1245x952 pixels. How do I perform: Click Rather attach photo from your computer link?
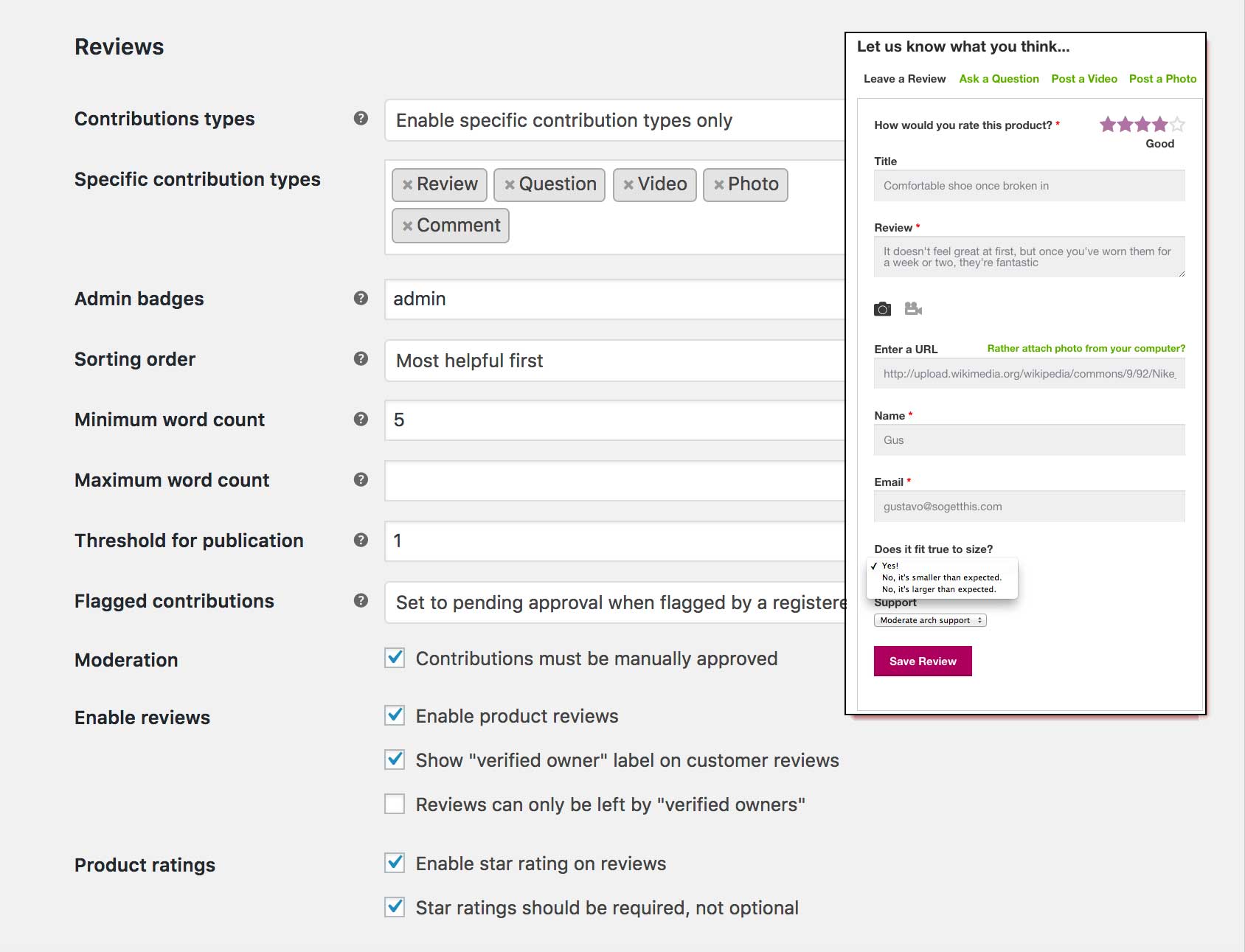[x=1086, y=348]
